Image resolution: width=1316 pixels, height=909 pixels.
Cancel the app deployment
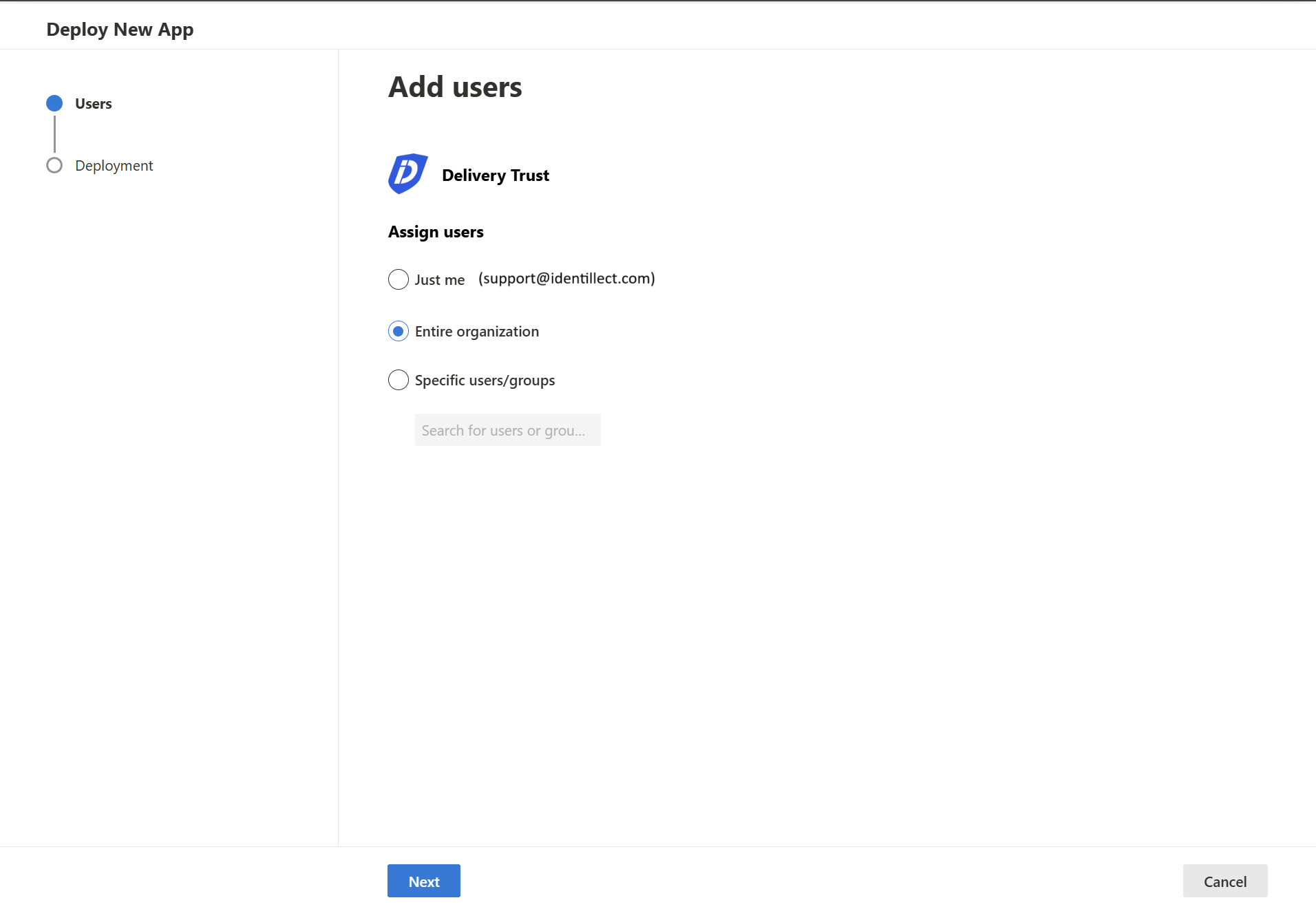pyautogui.click(x=1225, y=881)
